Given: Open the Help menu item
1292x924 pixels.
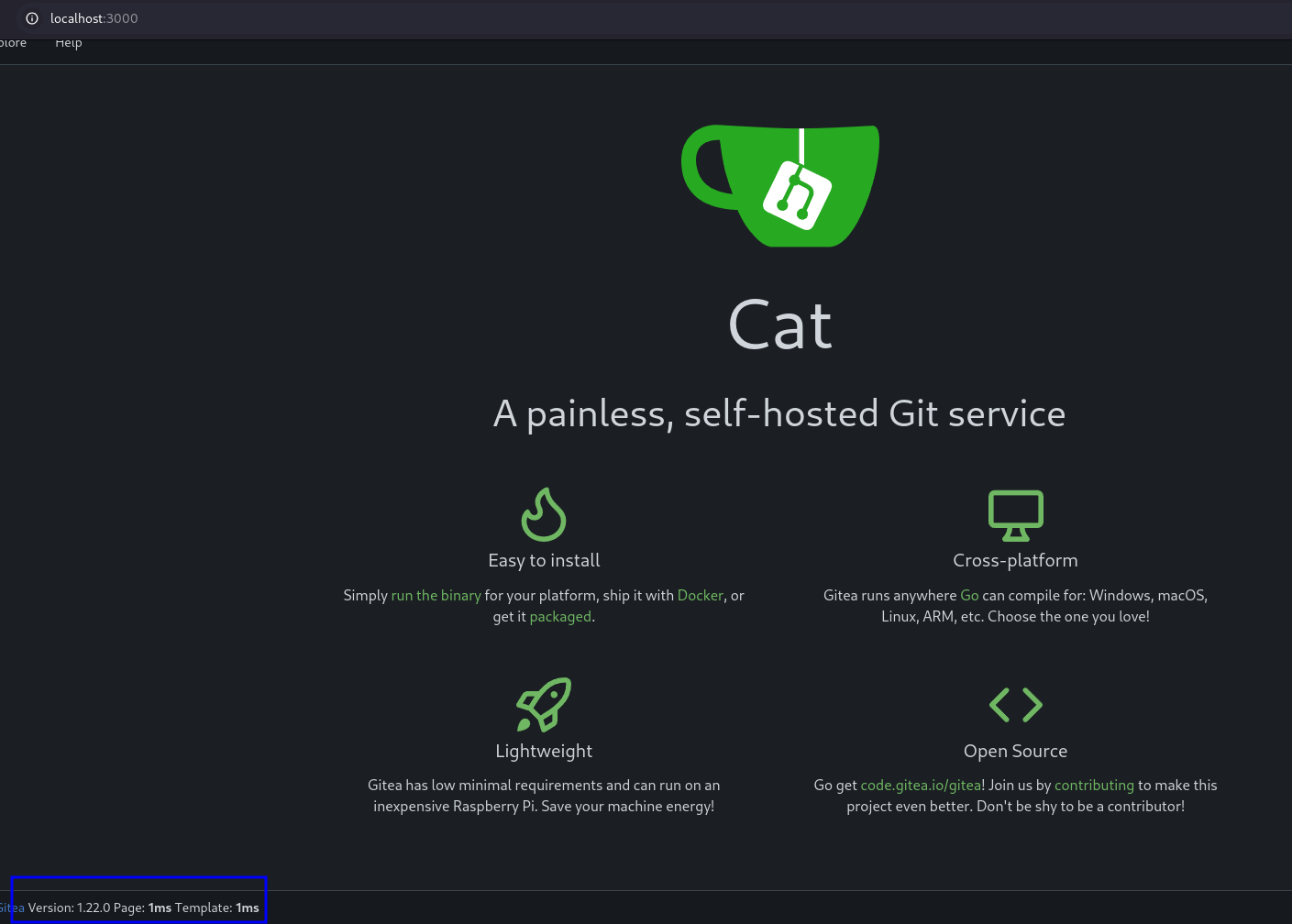Looking at the screenshot, I should point(69,42).
